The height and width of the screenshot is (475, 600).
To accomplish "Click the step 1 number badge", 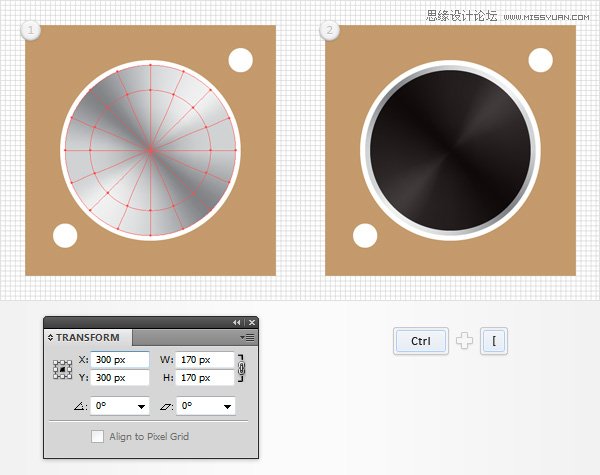I will click(31, 30).
